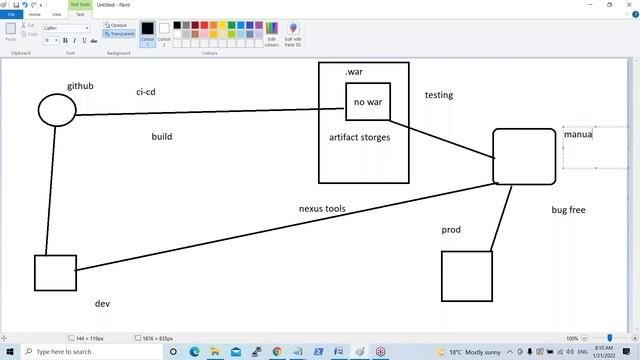Viewport: 640px width, 360px height.
Task: Click the Undo arrow in title bar
Action: coord(24,5)
